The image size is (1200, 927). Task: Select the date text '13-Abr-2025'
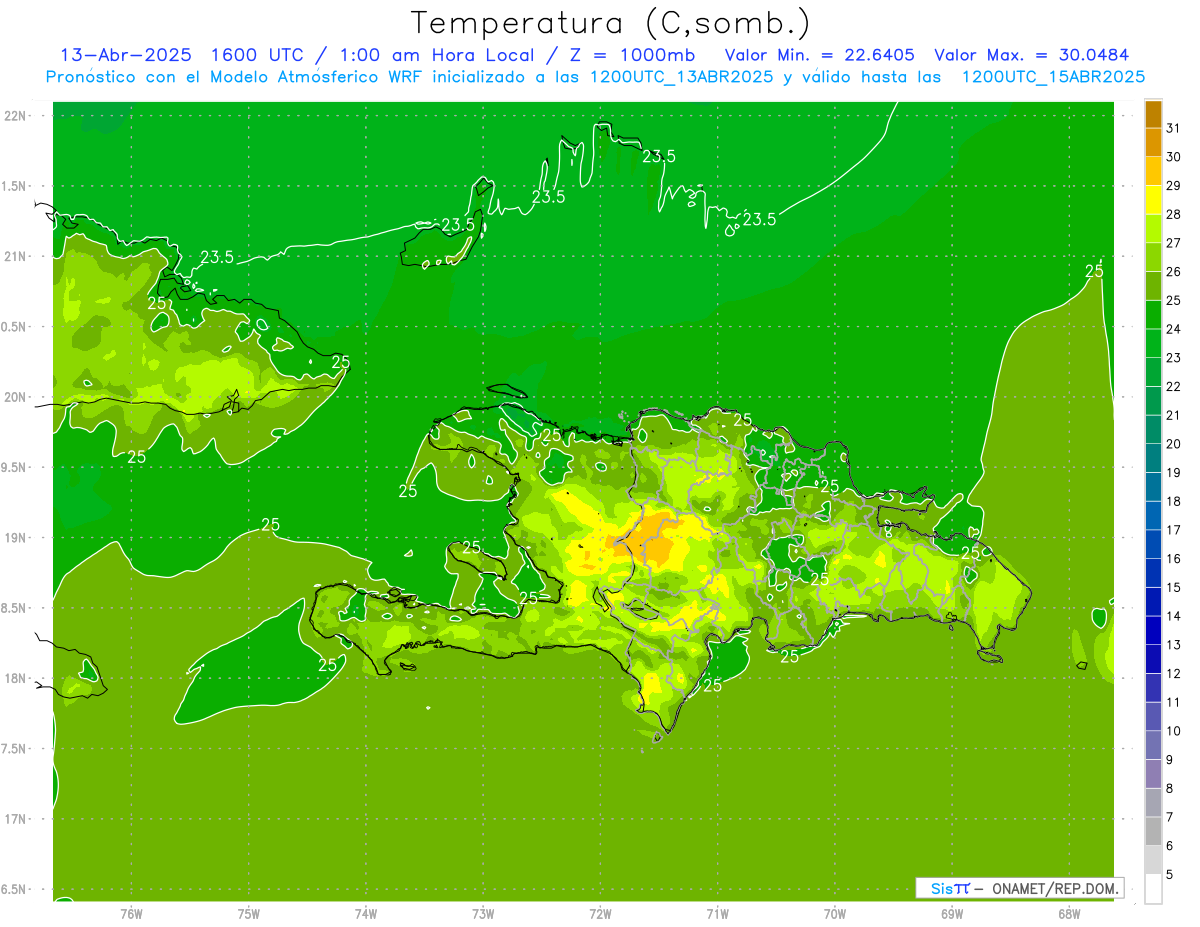click(125, 55)
